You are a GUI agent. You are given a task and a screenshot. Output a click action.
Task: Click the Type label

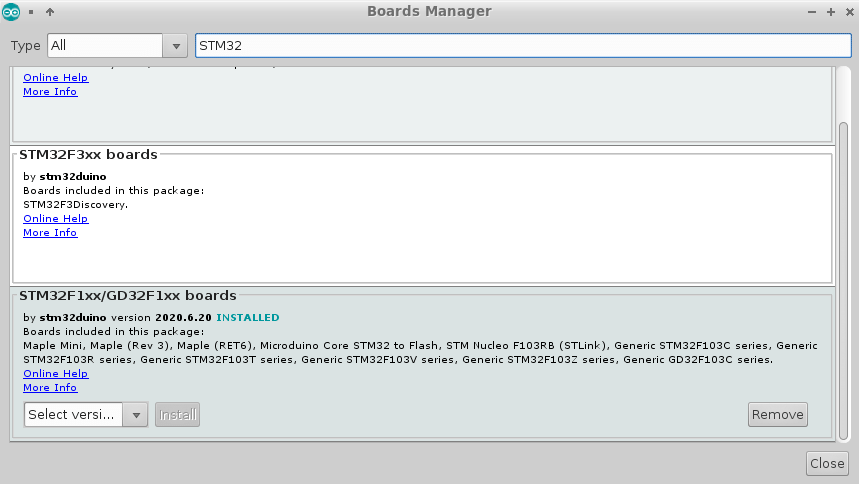click(x=26, y=46)
